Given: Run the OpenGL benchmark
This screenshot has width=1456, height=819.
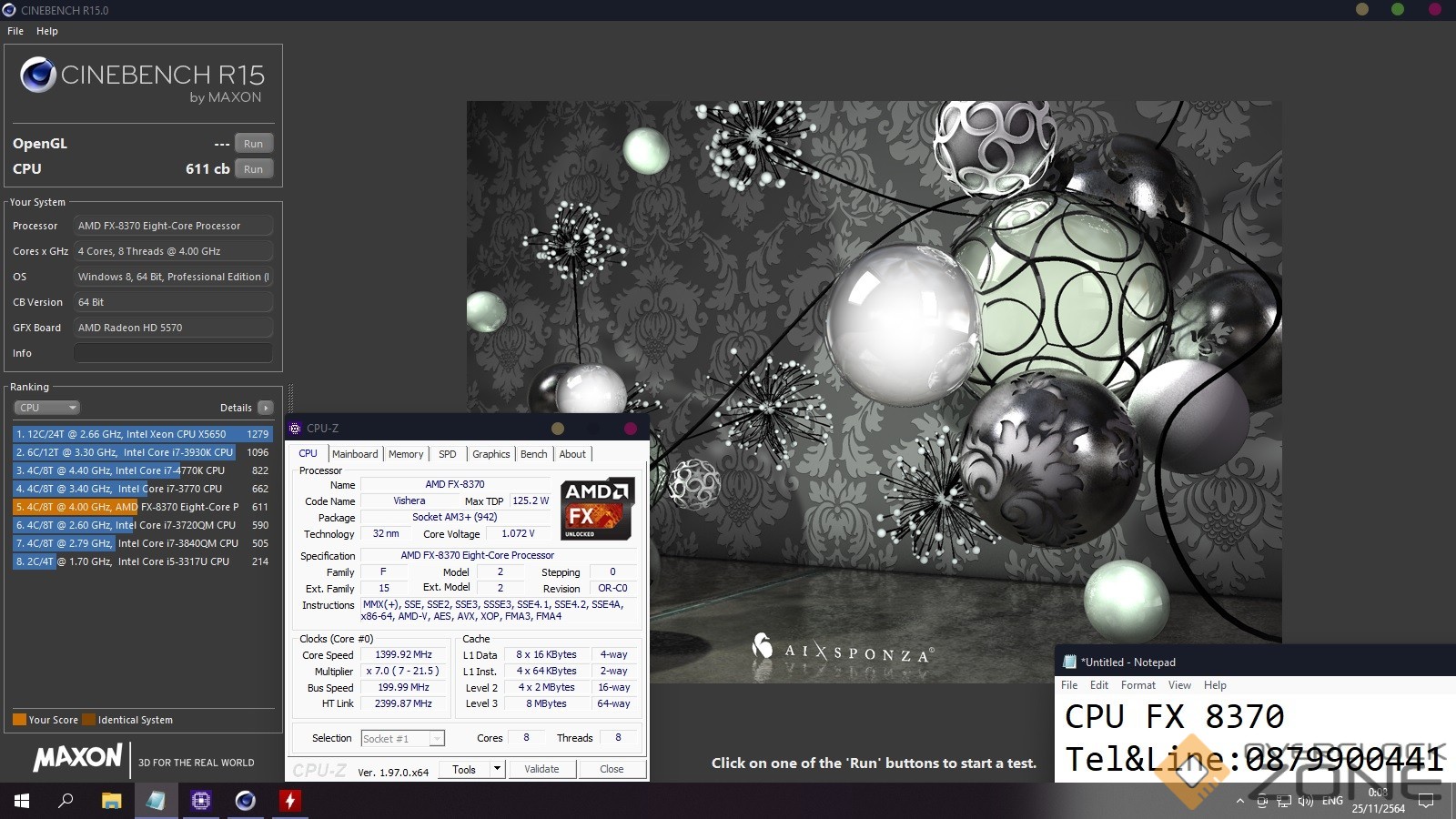Looking at the screenshot, I should click(x=254, y=144).
